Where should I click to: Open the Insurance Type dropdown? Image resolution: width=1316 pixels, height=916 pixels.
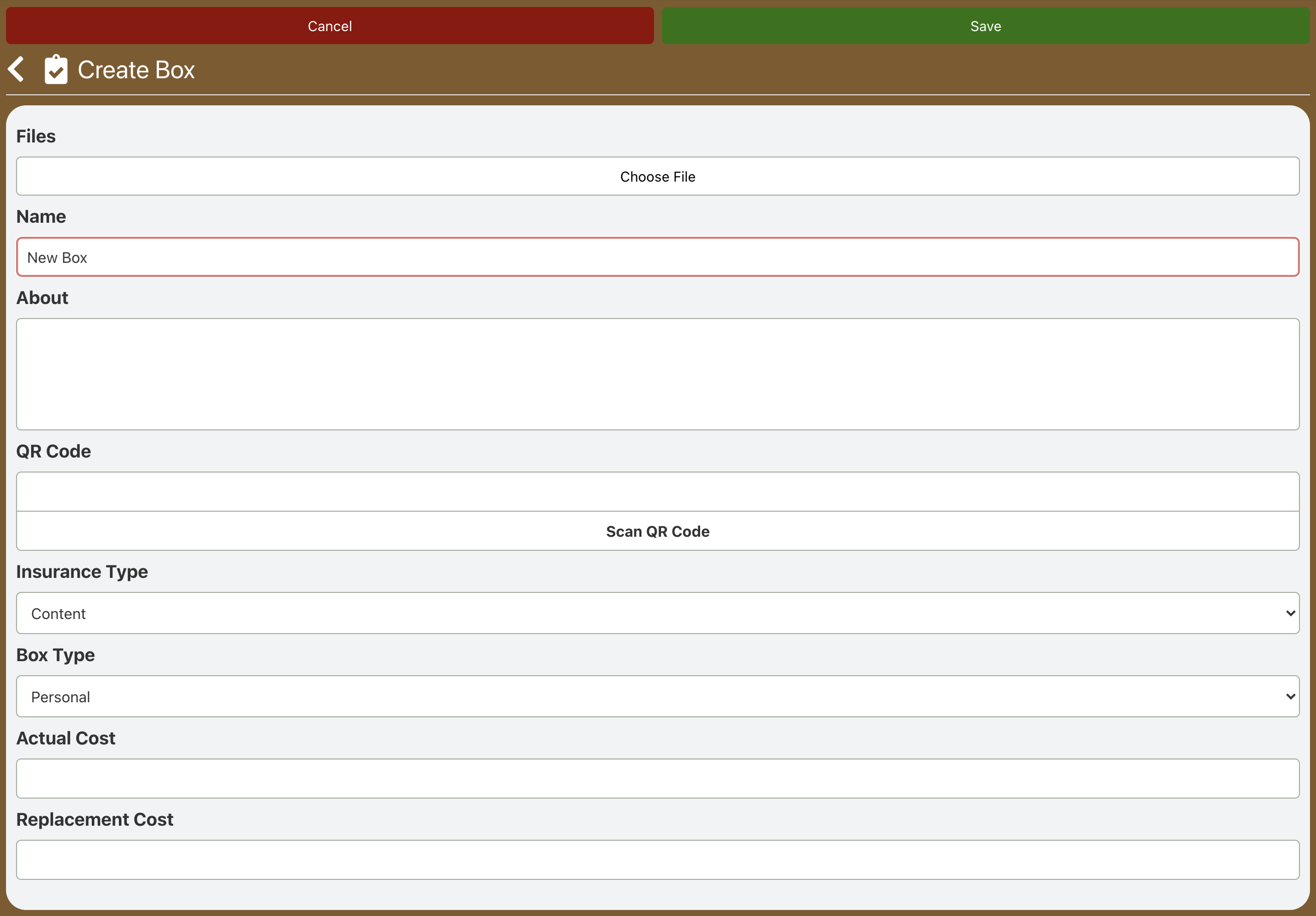[x=657, y=614]
